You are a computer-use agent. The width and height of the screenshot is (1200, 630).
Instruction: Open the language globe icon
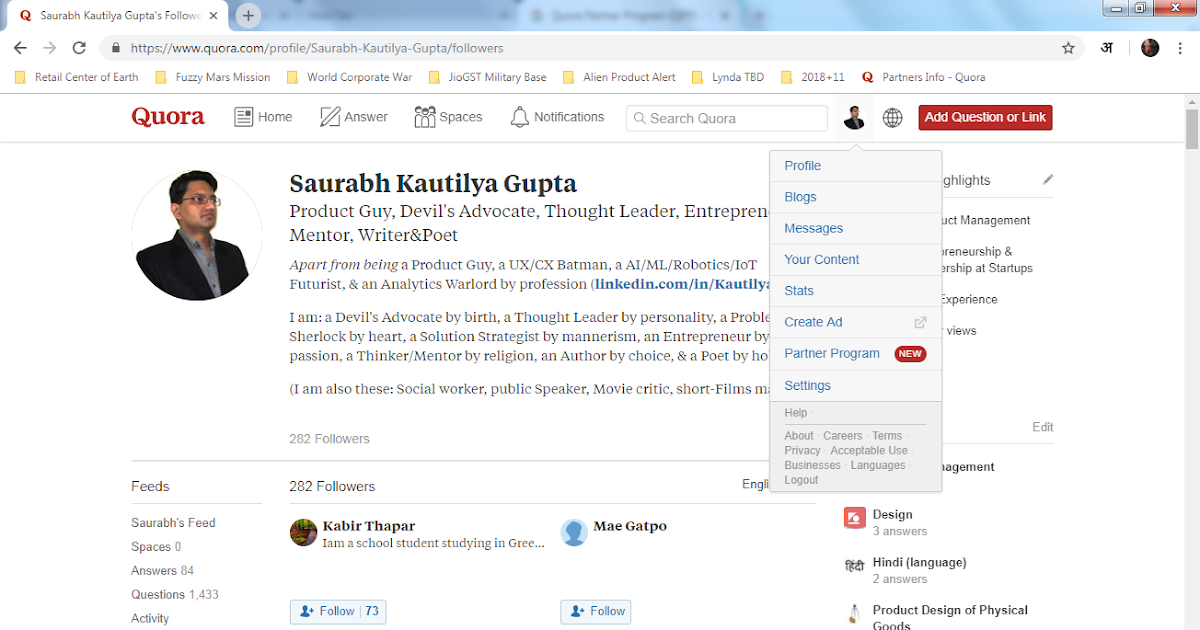coord(893,118)
